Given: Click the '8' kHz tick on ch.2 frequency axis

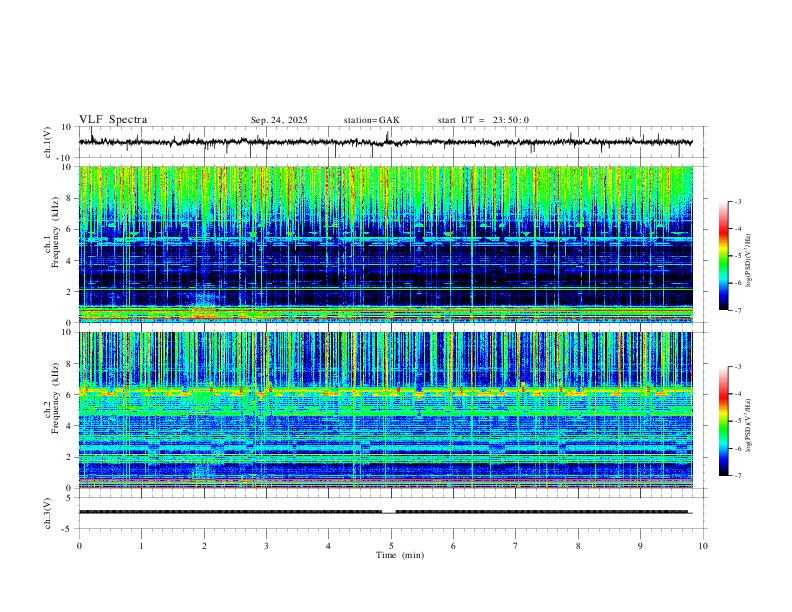Looking at the screenshot, I should 69,364.
